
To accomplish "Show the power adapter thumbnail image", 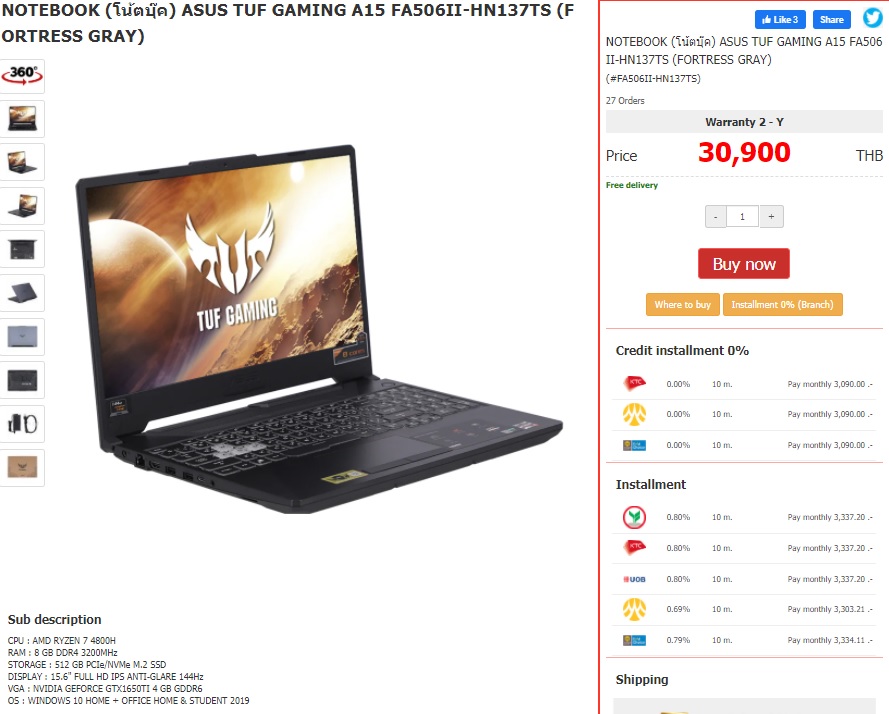I will [22, 424].
